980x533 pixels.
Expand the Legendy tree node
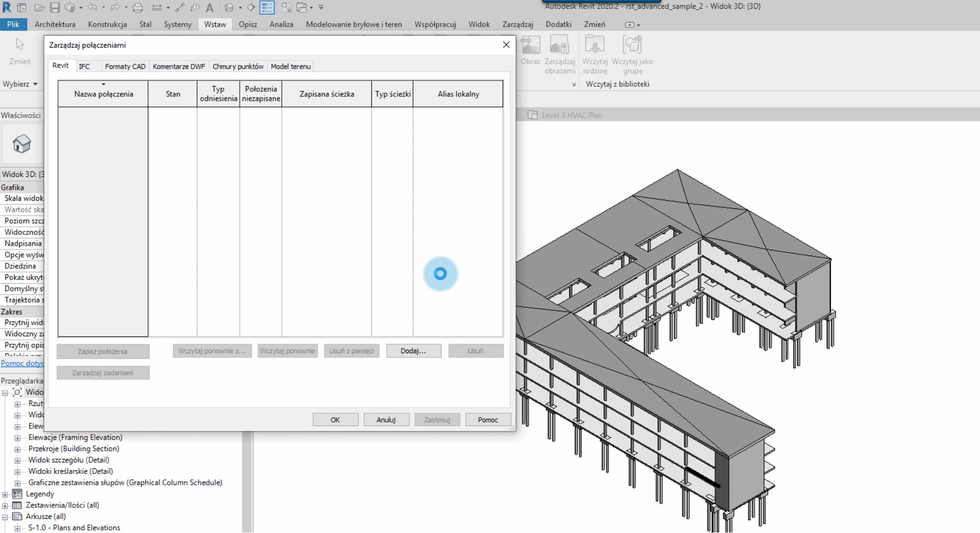[5, 494]
